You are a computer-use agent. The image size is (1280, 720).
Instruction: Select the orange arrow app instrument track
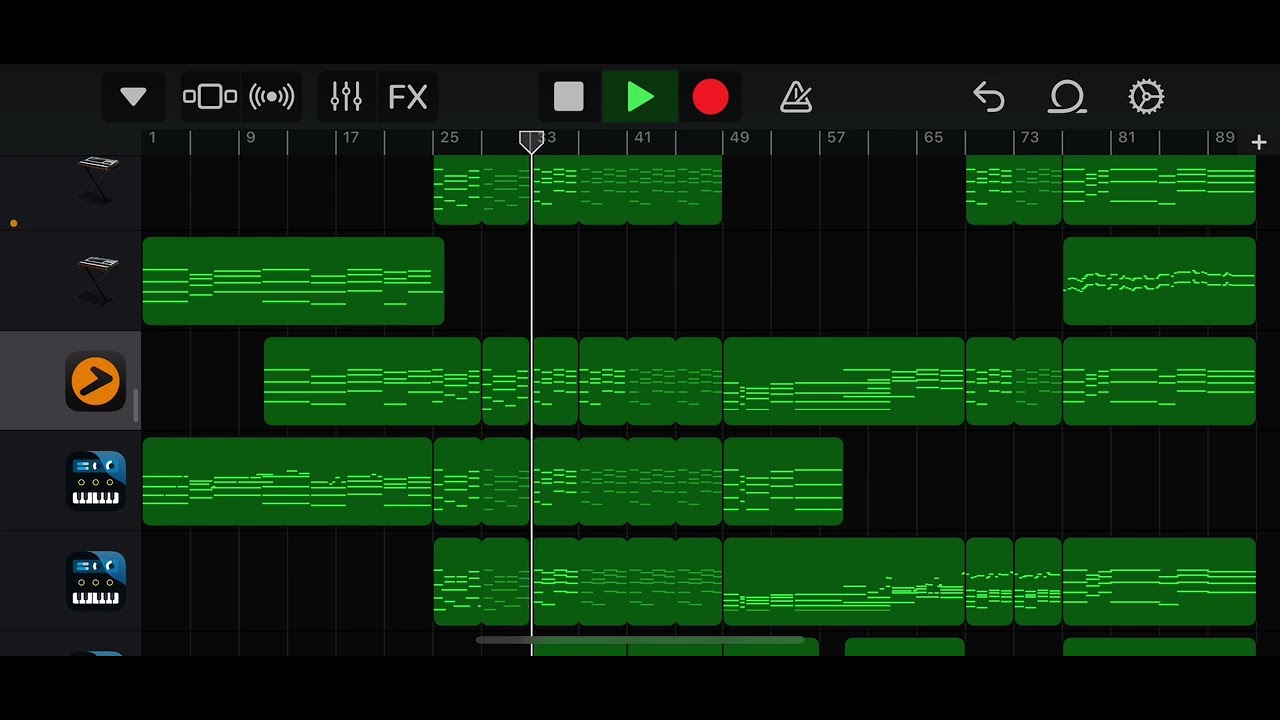[x=96, y=381]
